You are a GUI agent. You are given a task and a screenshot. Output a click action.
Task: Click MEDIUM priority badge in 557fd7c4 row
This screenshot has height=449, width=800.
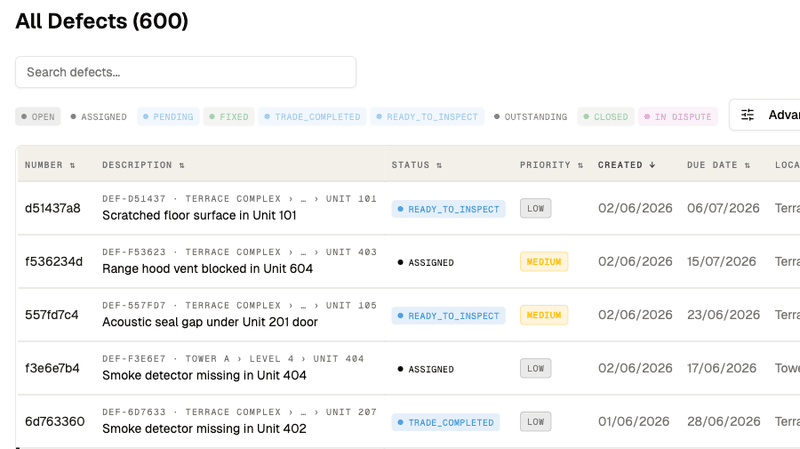[x=544, y=315]
